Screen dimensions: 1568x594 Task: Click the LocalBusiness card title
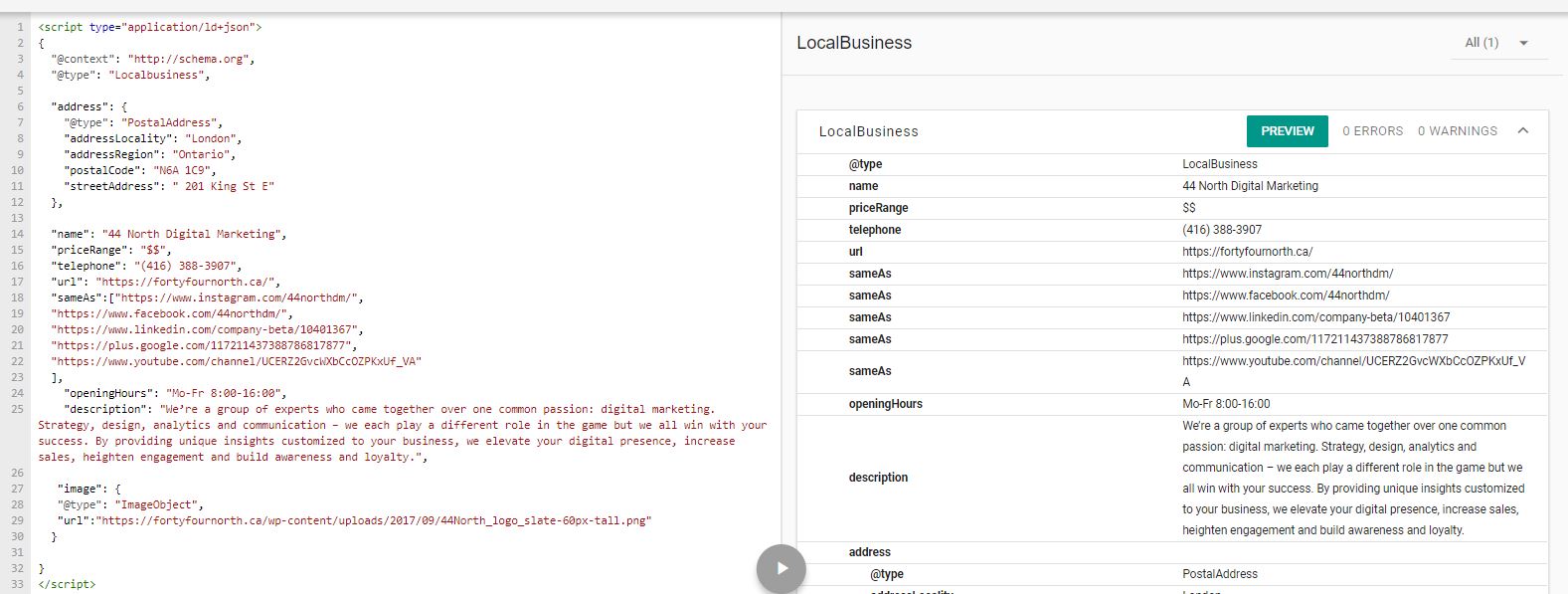868,131
